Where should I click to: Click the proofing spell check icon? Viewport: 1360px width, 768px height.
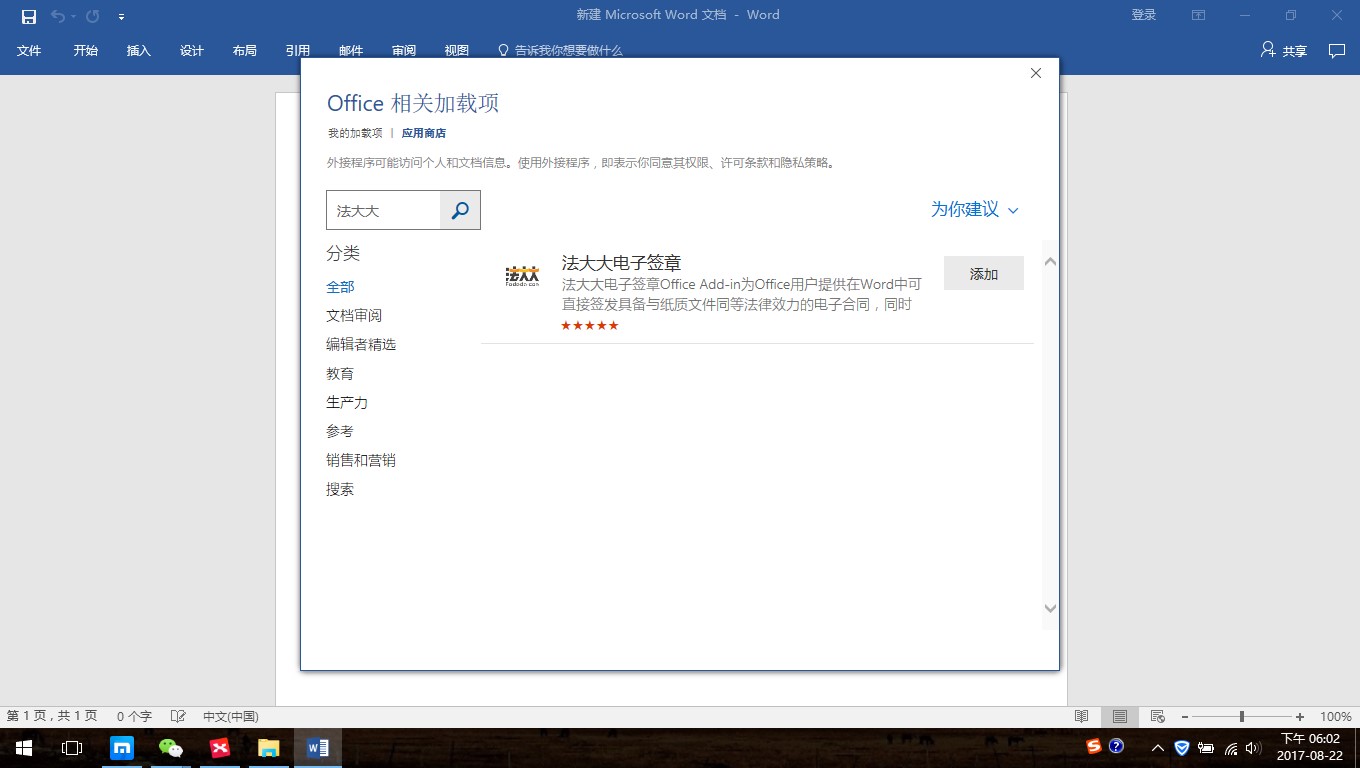tap(178, 716)
